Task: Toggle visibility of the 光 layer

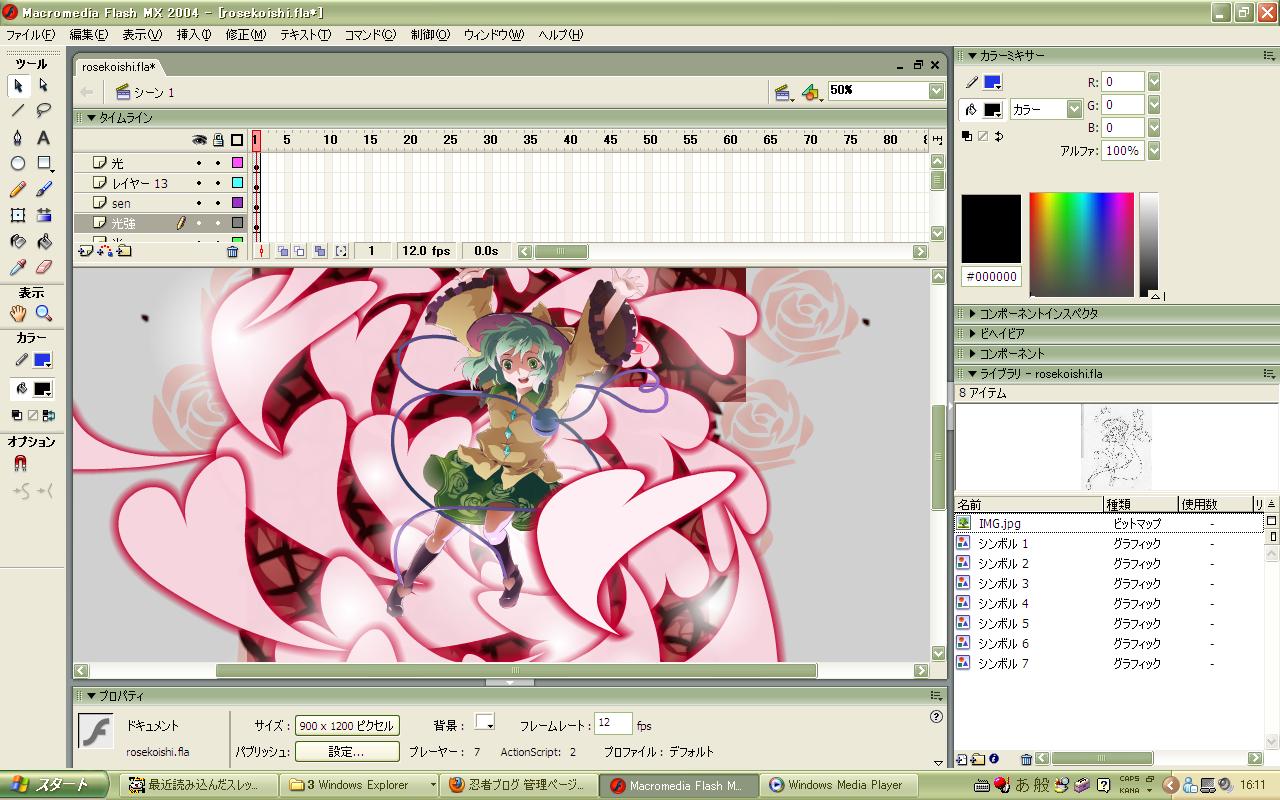Action: click(x=199, y=163)
